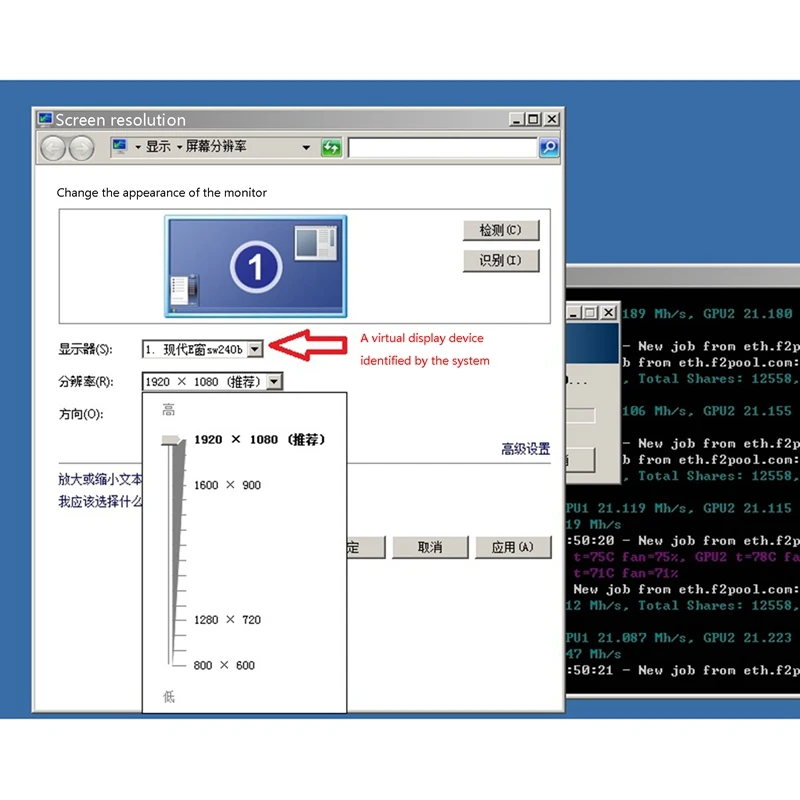Minimize the small dialog beside the console
Screen dimensions: 800x800
click(574, 312)
